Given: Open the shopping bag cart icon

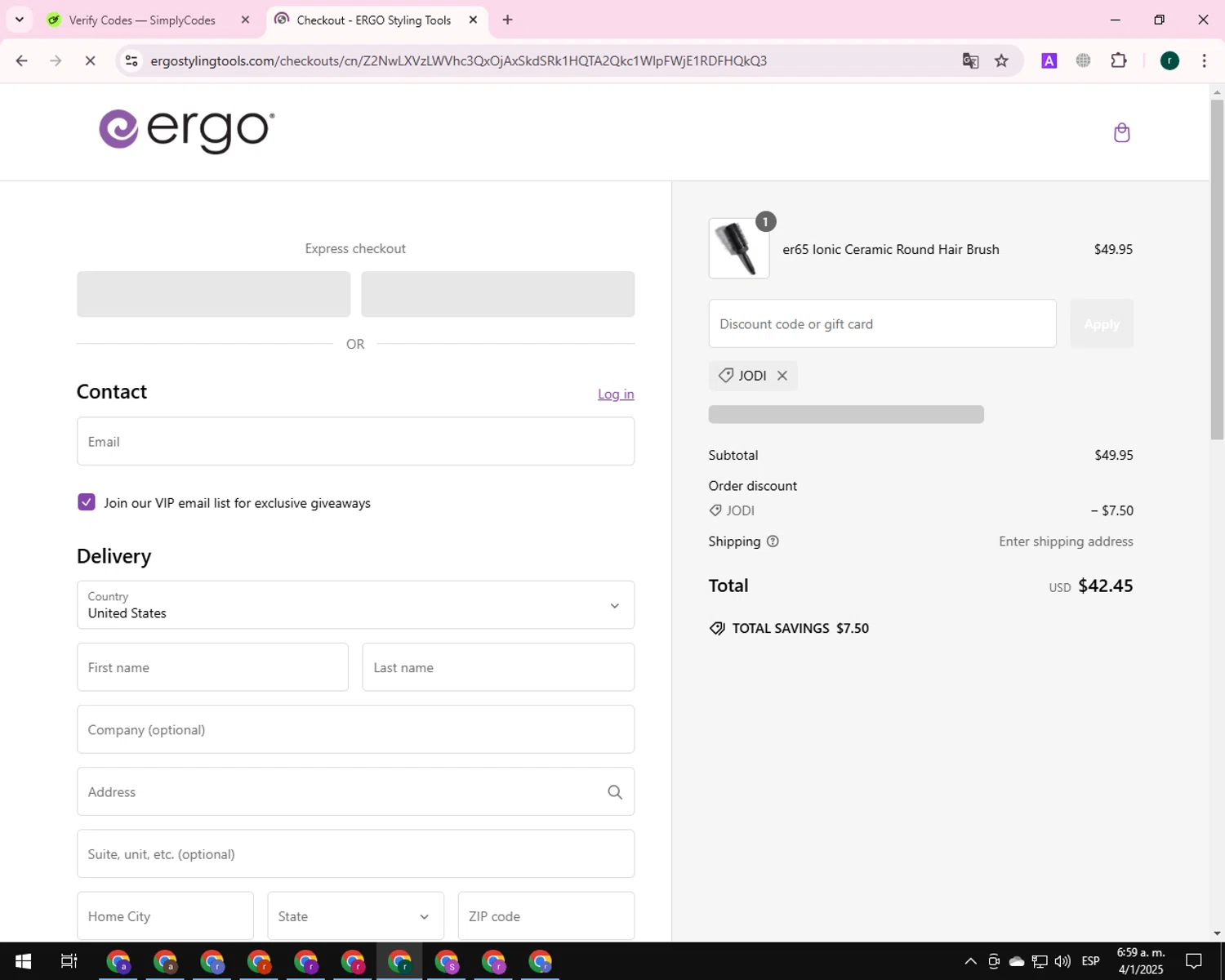Looking at the screenshot, I should click(x=1121, y=132).
